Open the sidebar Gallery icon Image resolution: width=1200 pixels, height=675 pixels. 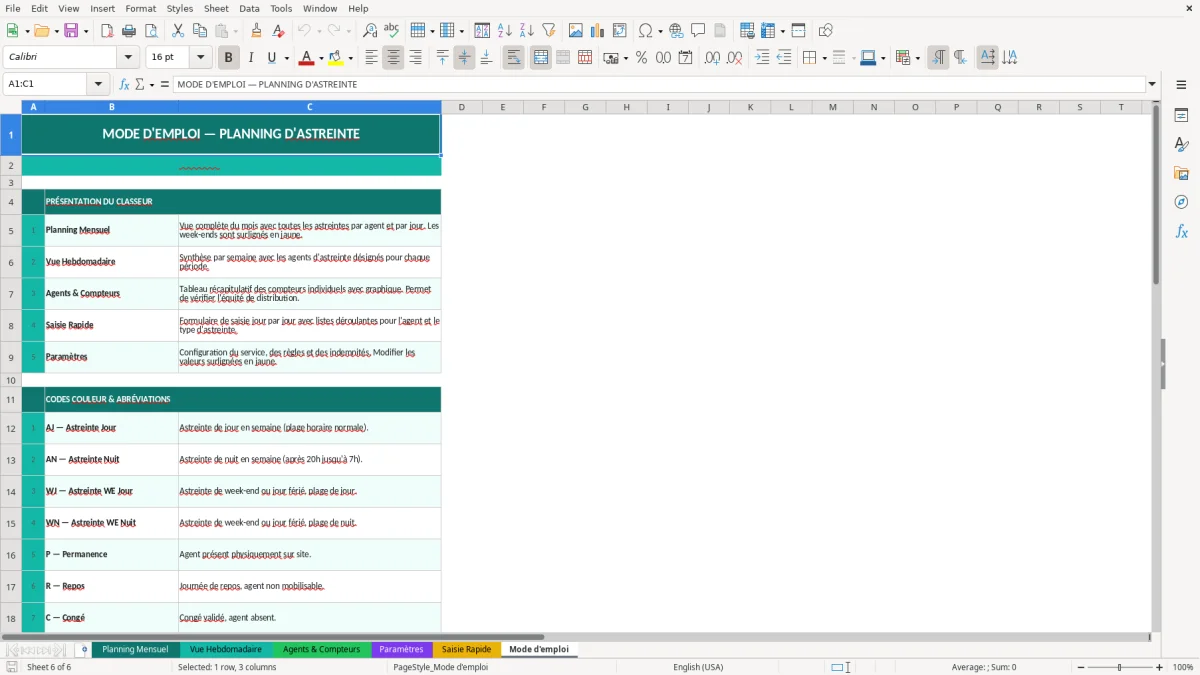click(1181, 173)
